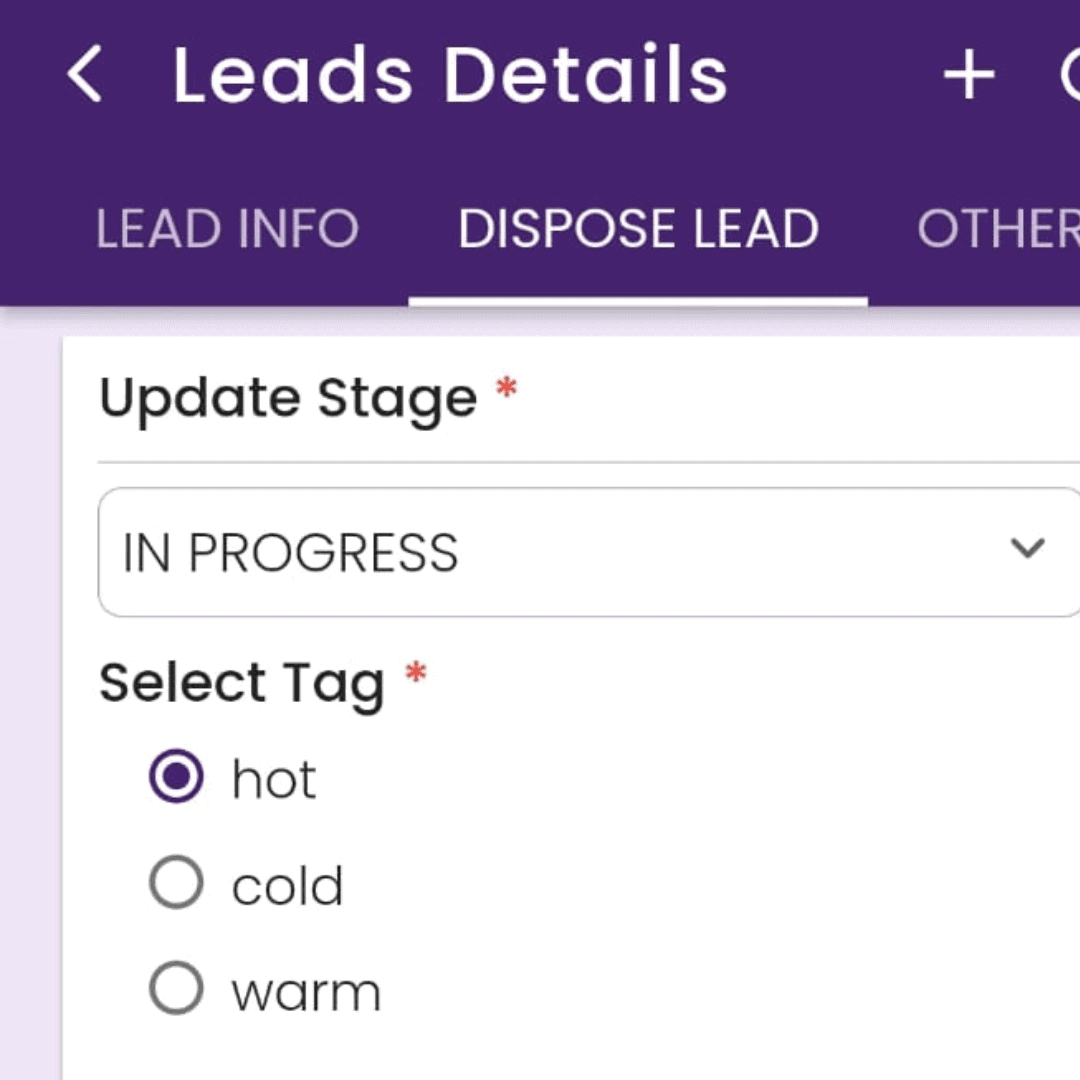1080x1080 pixels.
Task: Pick the warm tag radio button
Action: pyautogui.click(x=177, y=989)
